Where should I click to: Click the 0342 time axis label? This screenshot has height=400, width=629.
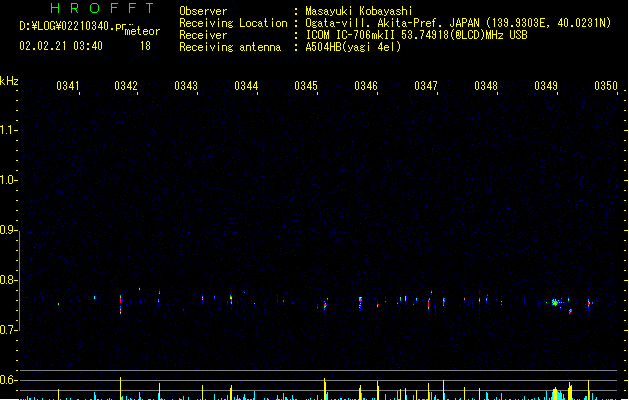(x=126, y=86)
